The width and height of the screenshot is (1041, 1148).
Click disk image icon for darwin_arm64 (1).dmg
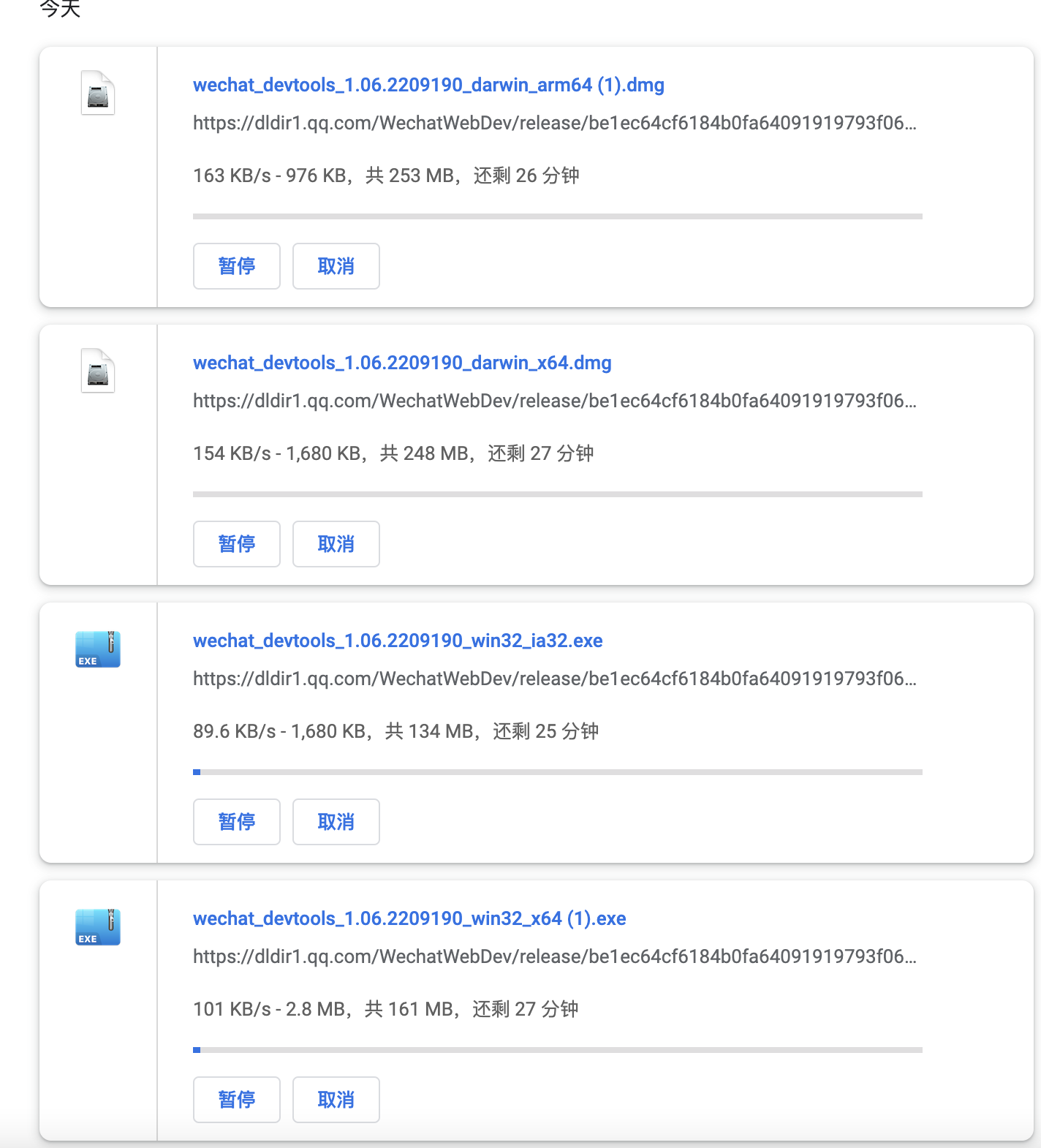click(98, 93)
